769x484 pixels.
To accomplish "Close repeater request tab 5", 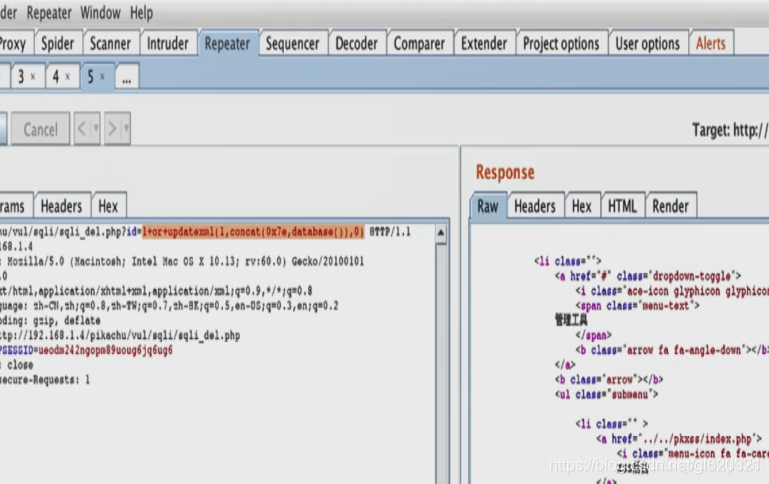I will point(102,76).
